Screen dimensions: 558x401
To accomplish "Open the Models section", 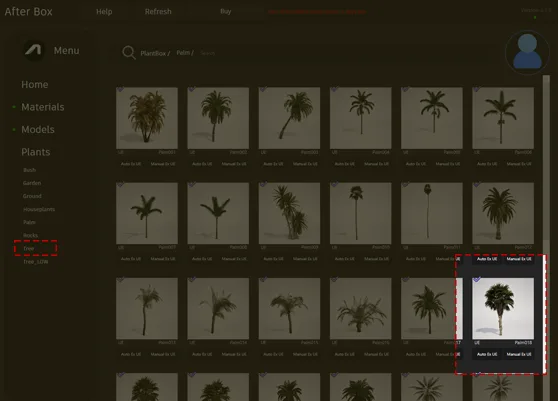I will (x=38, y=130).
